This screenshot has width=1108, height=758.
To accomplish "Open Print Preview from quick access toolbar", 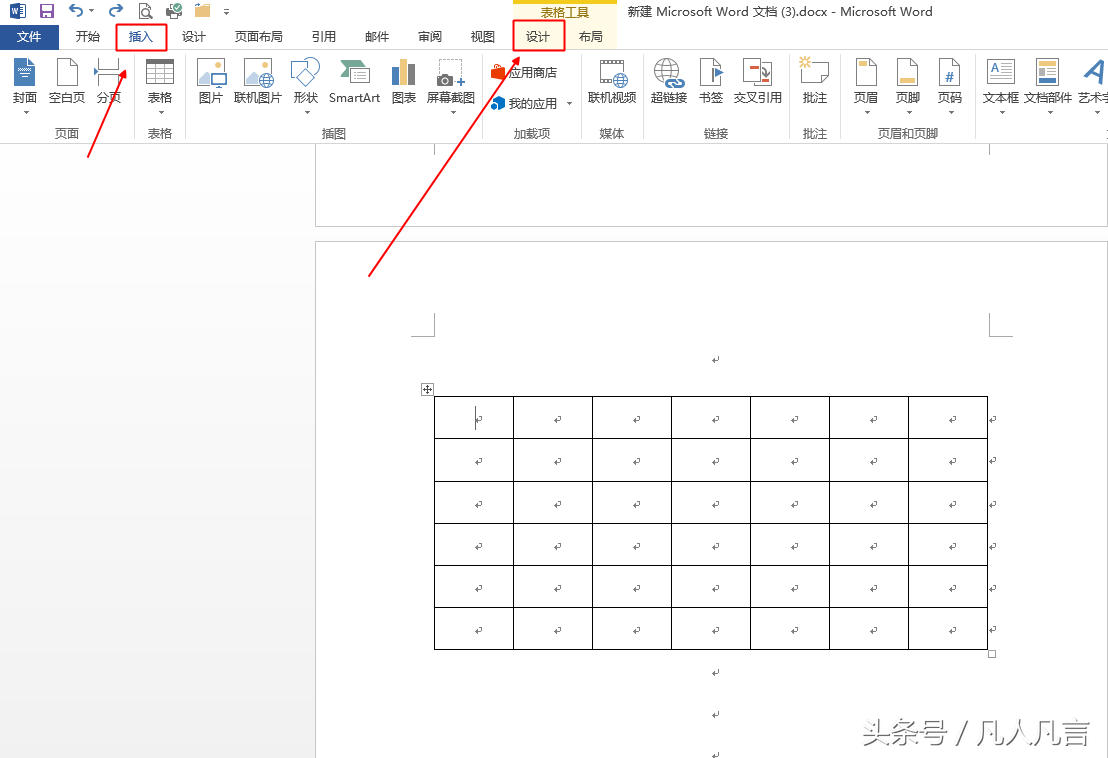I will 145,11.
